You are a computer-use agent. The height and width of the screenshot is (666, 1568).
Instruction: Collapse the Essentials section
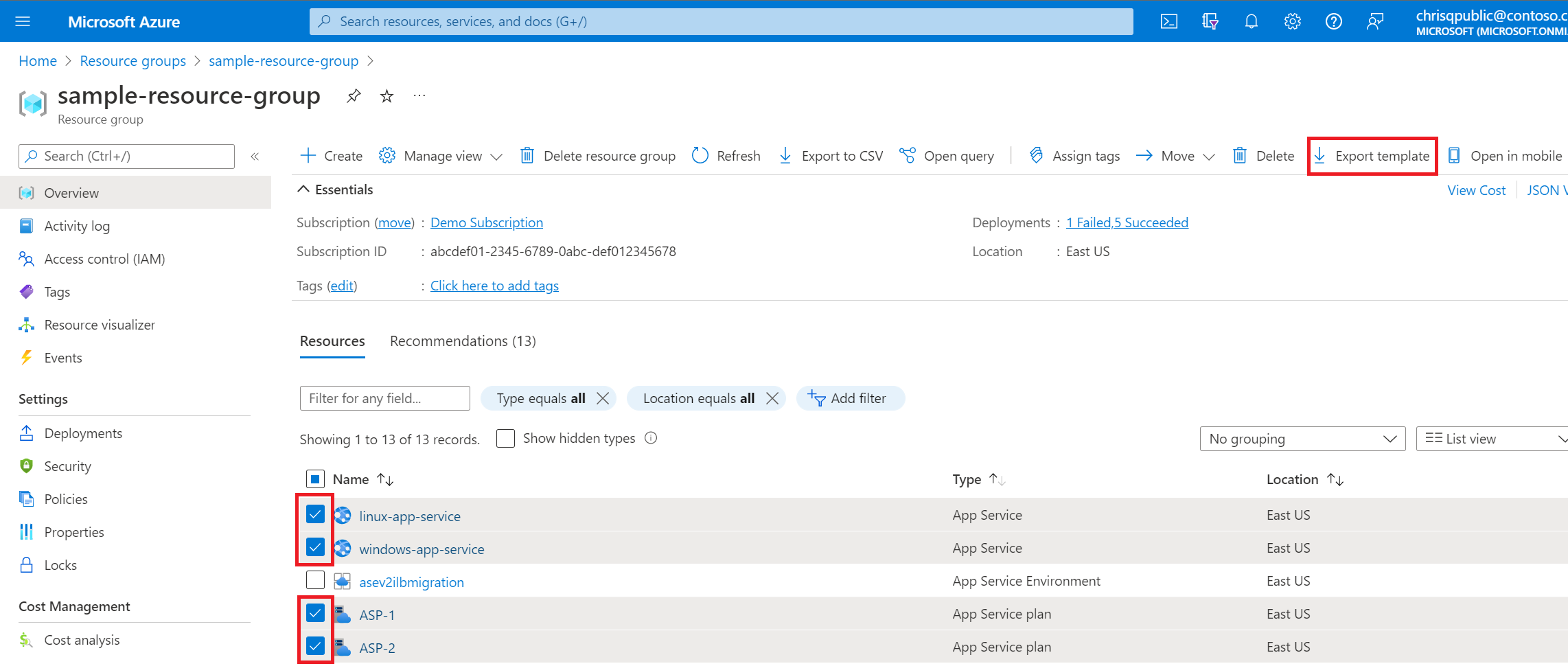point(303,190)
